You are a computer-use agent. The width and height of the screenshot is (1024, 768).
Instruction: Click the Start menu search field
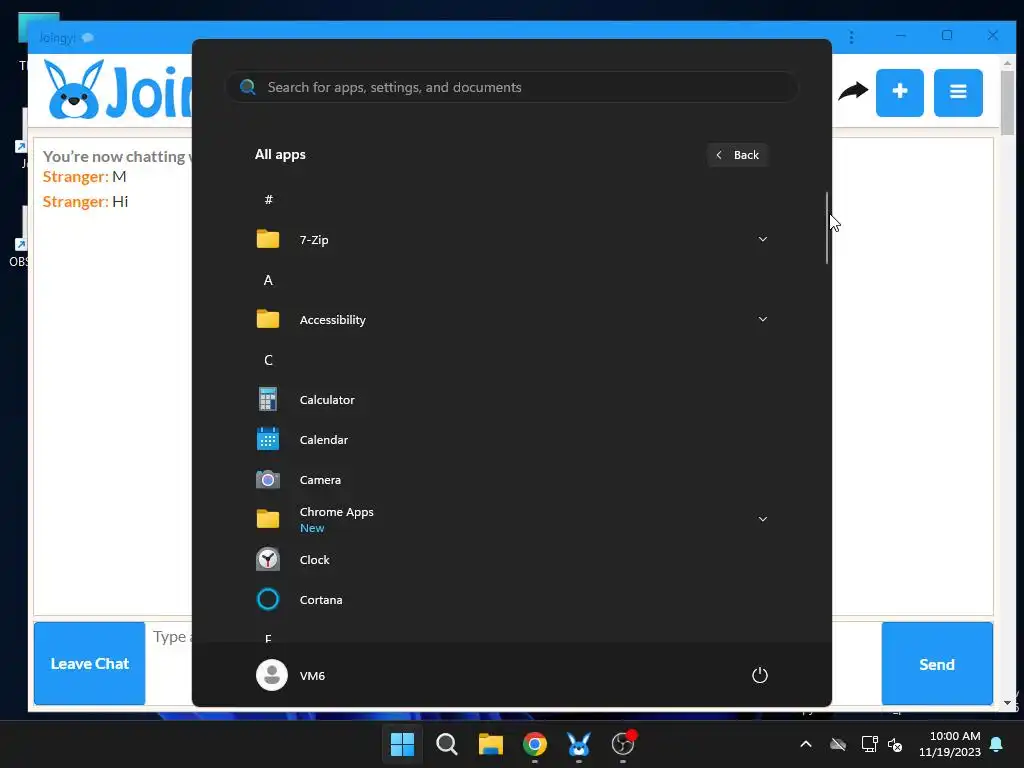click(x=511, y=87)
